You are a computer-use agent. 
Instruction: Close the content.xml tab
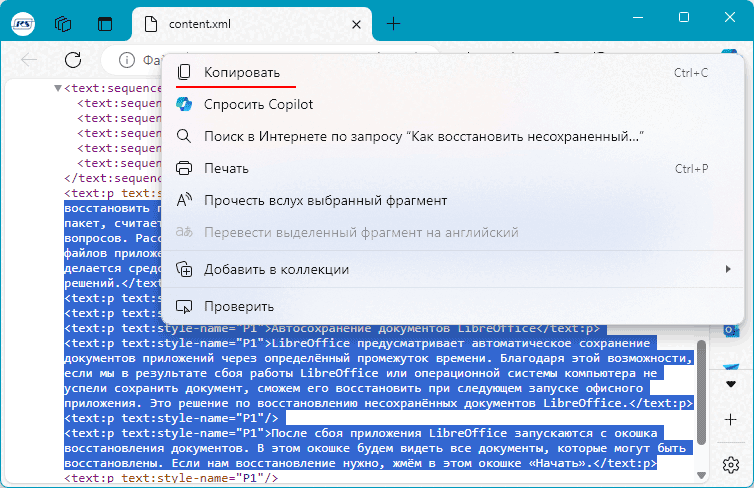click(356, 24)
